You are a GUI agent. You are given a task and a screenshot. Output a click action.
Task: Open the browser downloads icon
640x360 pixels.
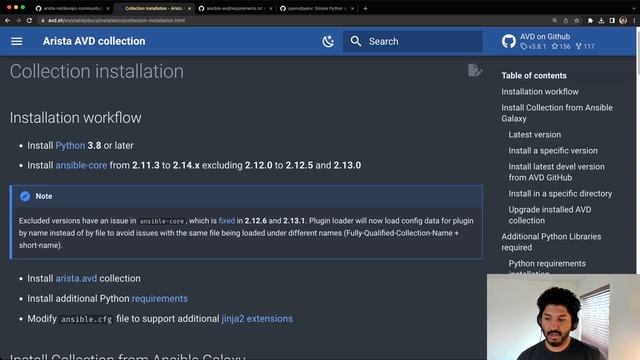coord(601,20)
